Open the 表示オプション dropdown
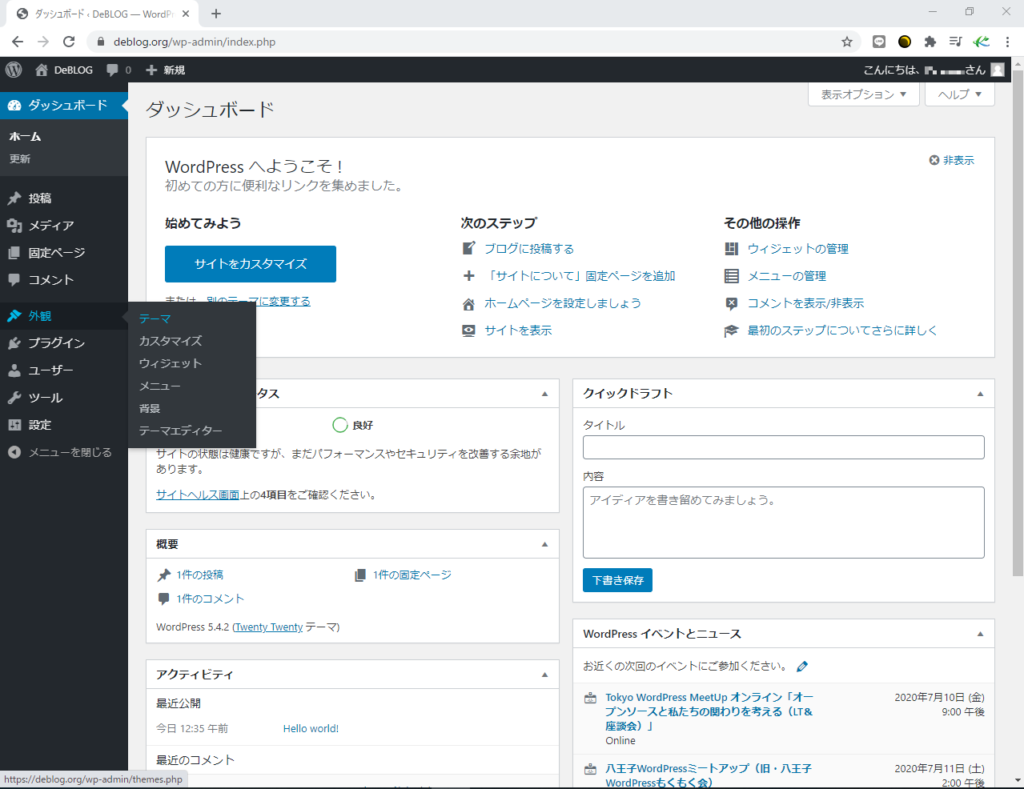The height and width of the screenshot is (789, 1024). [863, 95]
